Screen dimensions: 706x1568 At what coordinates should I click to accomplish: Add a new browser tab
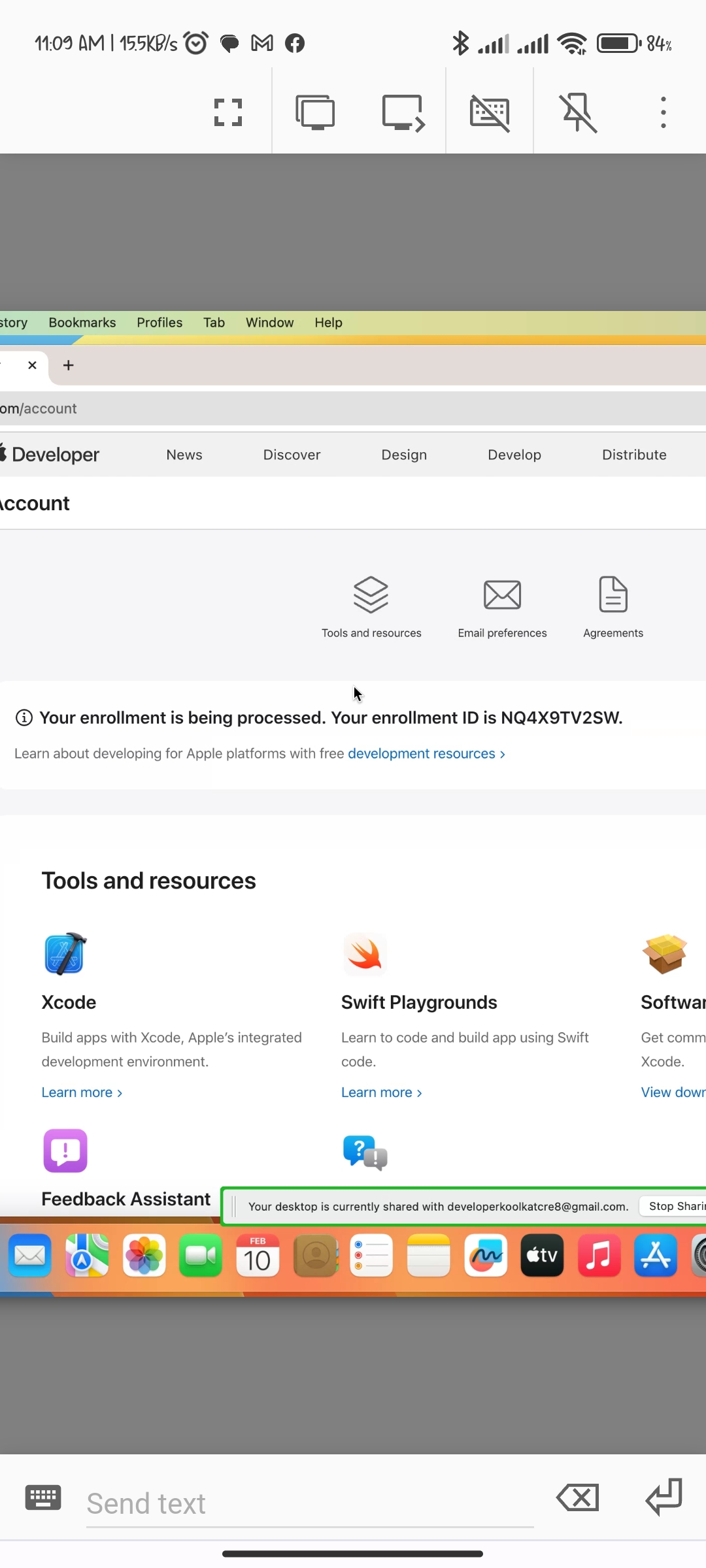[68, 365]
